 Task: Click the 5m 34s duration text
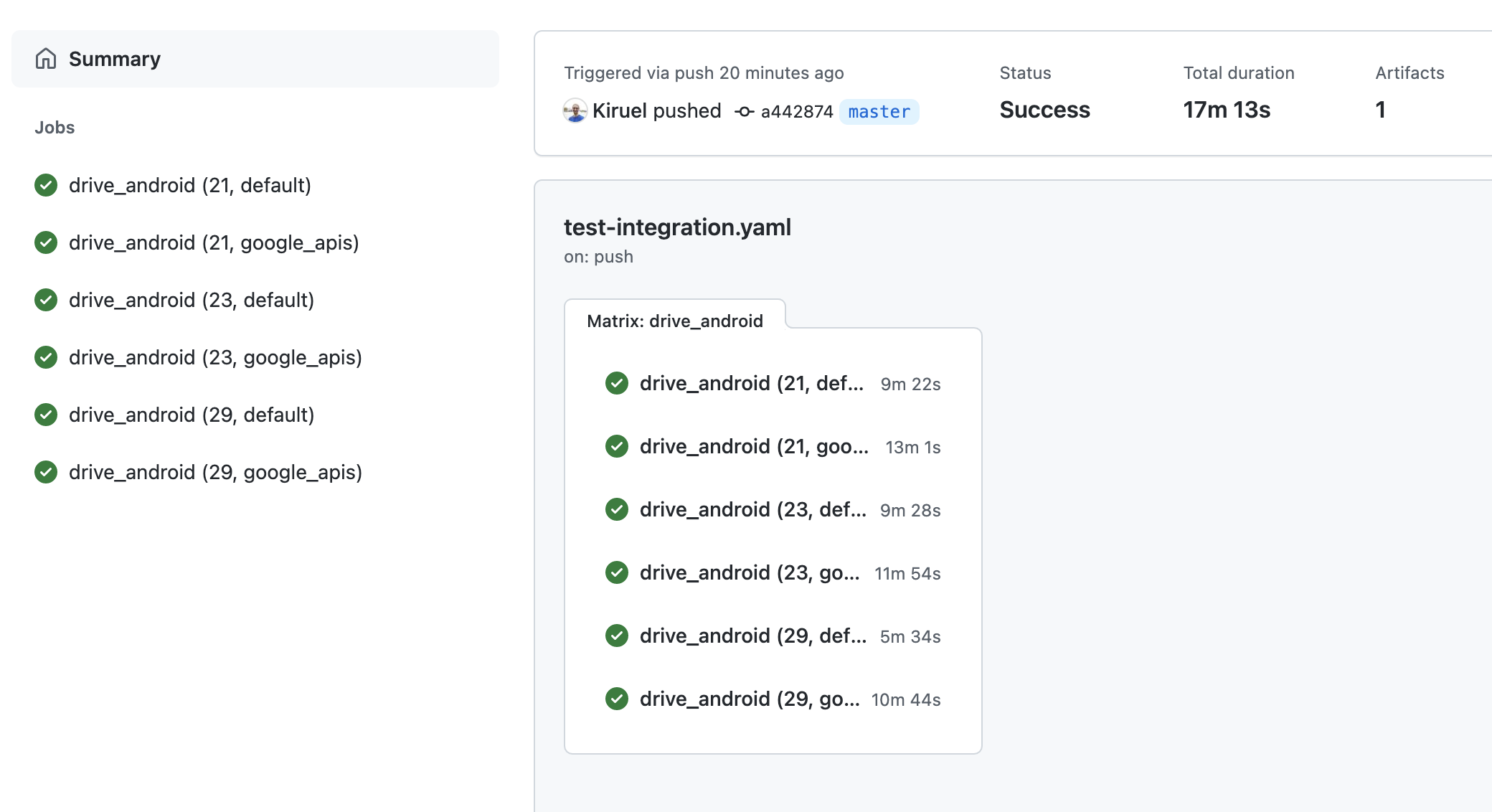pos(910,637)
